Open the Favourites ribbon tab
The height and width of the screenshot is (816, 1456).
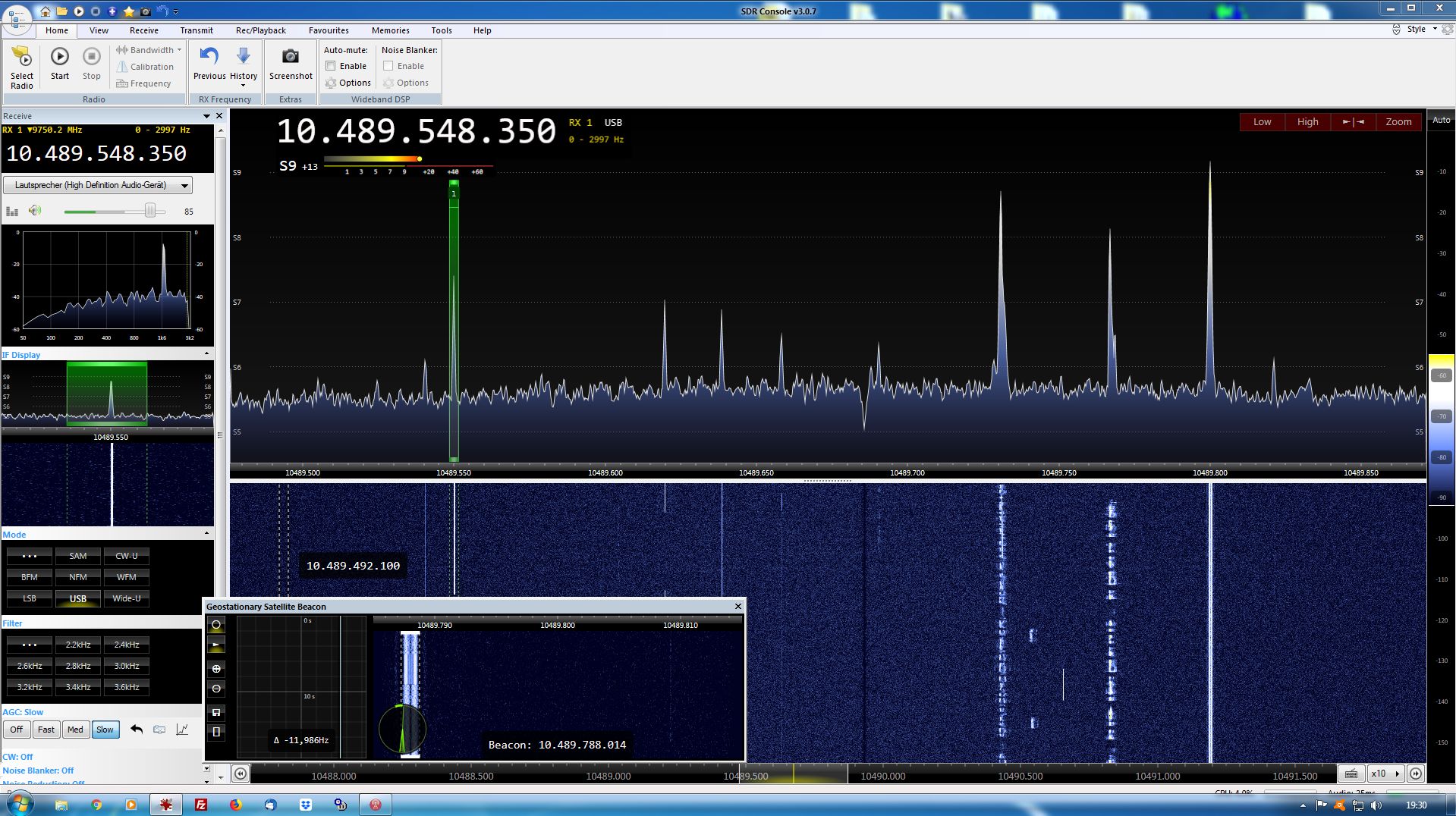pyautogui.click(x=329, y=30)
